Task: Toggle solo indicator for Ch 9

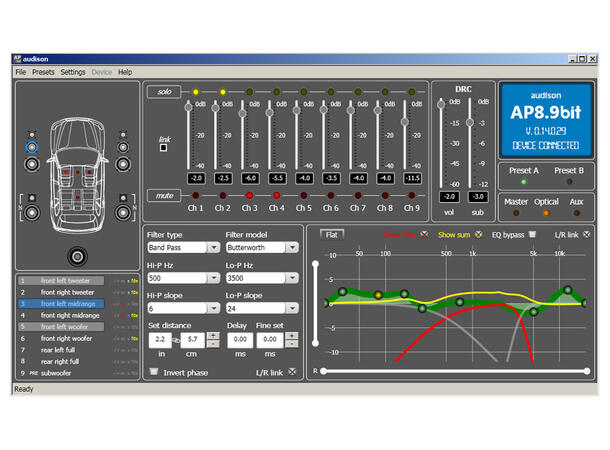Action: pos(412,92)
